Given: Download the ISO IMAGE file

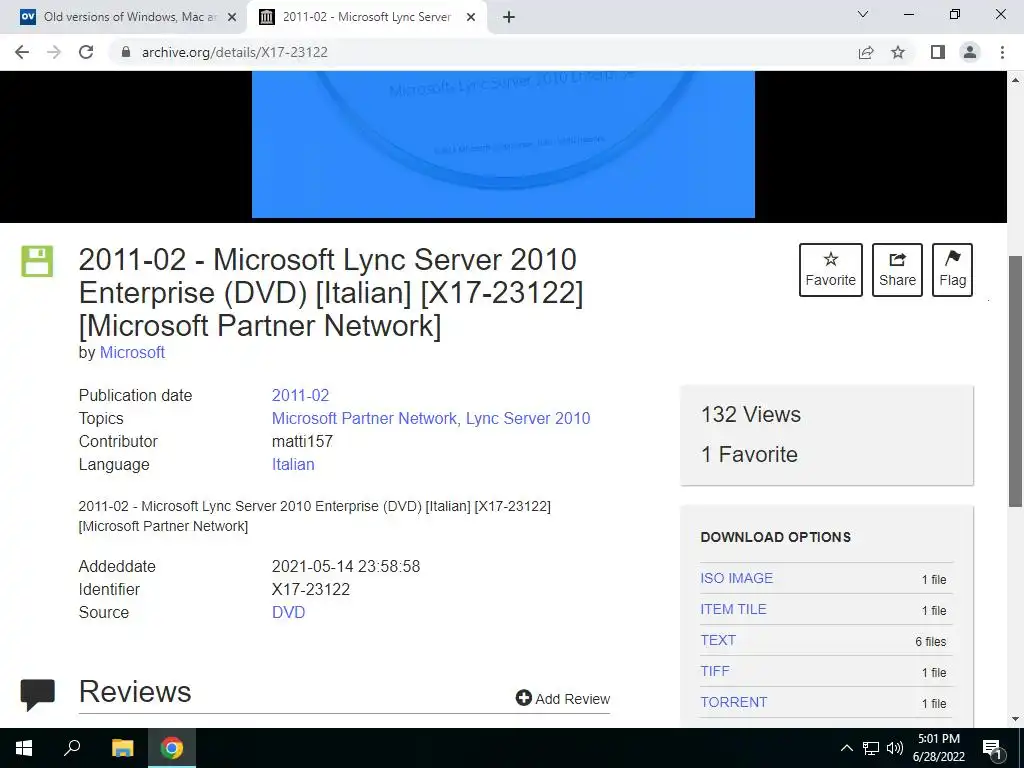Looking at the screenshot, I should pos(737,578).
